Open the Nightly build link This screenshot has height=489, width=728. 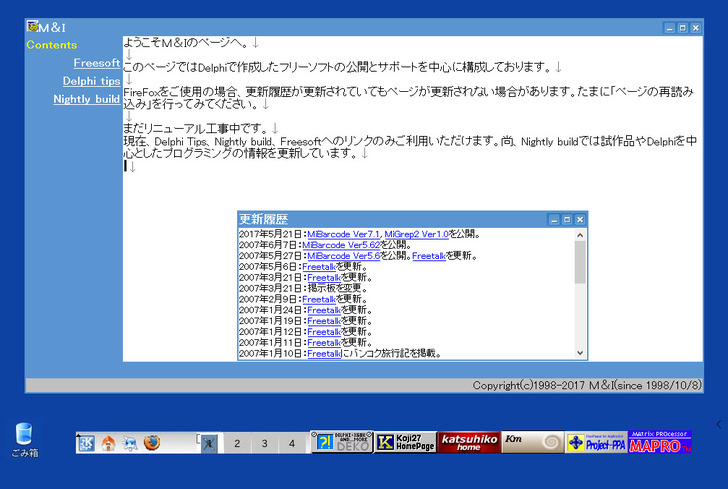pyautogui.click(x=86, y=99)
